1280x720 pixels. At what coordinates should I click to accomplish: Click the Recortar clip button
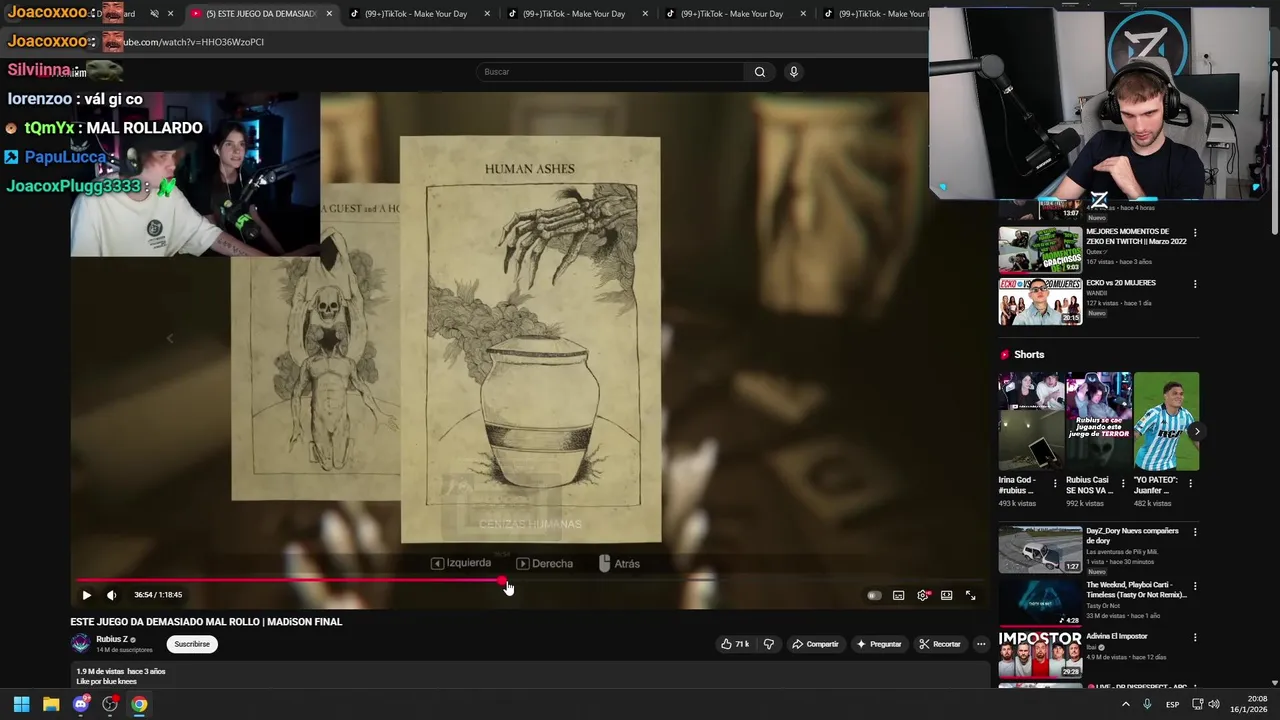pyautogui.click(x=940, y=644)
